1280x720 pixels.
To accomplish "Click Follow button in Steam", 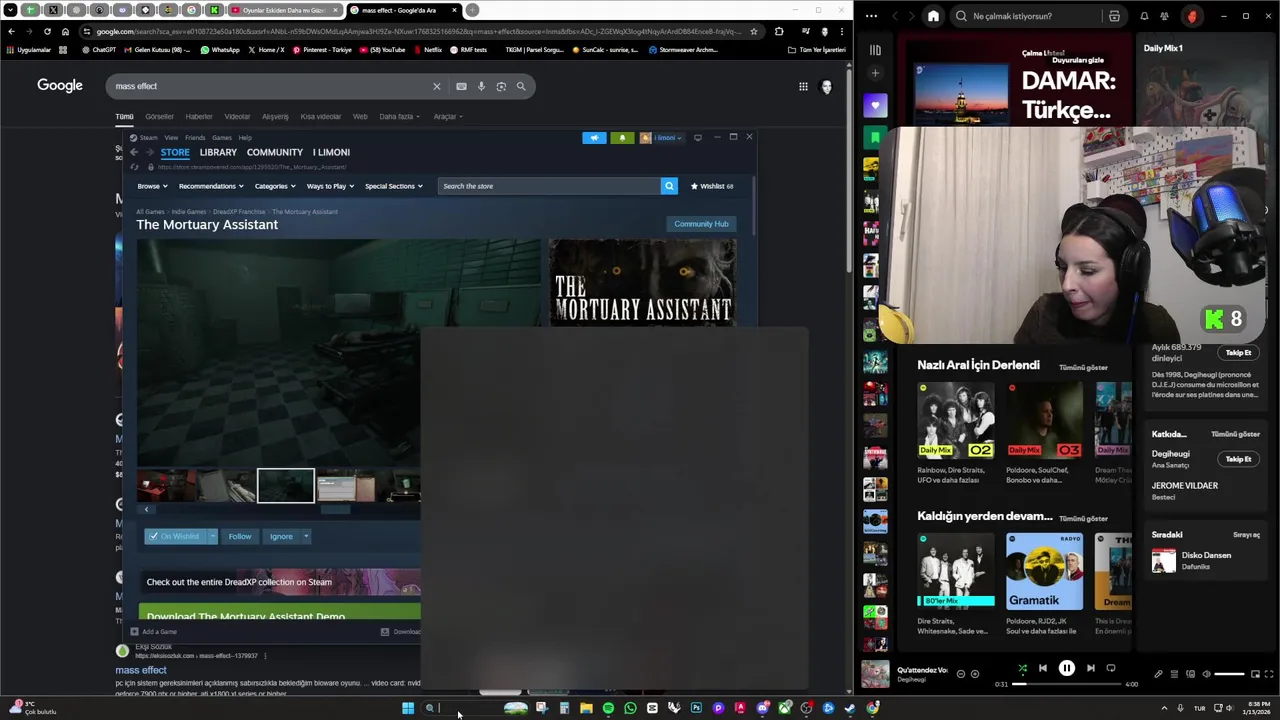I will [x=240, y=536].
